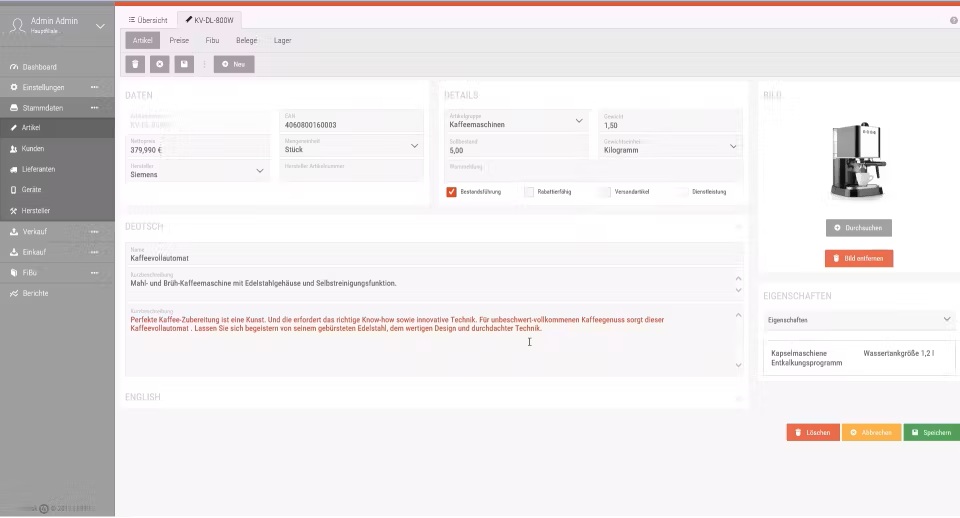
Task: Click the EAN input field
Action: point(351,121)
